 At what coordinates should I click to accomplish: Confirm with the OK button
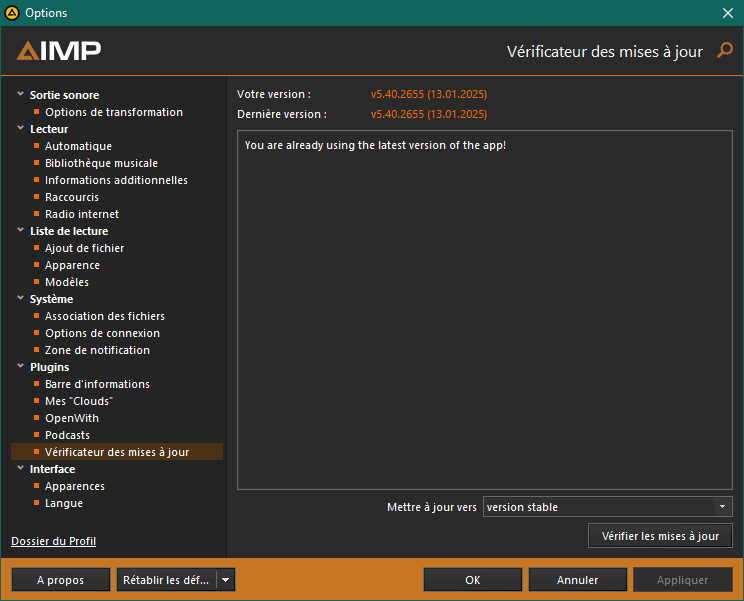(473, 580)
